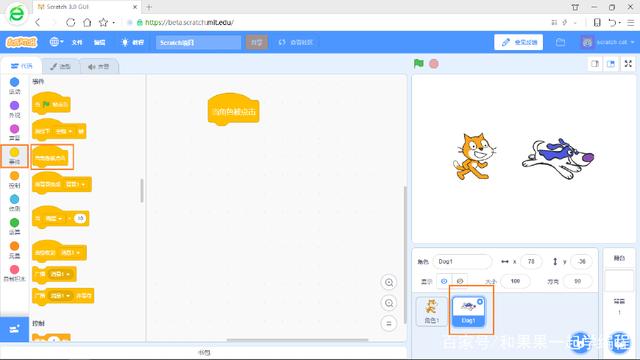Open message dropdown in 'when I receive' block
The image size is (640, 360).
(71, 253)
